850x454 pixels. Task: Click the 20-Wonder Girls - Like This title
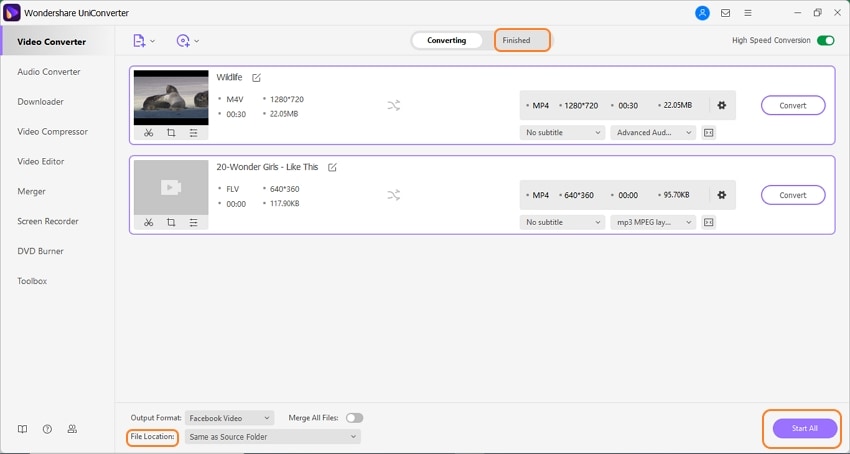click(x=267, y=167)
